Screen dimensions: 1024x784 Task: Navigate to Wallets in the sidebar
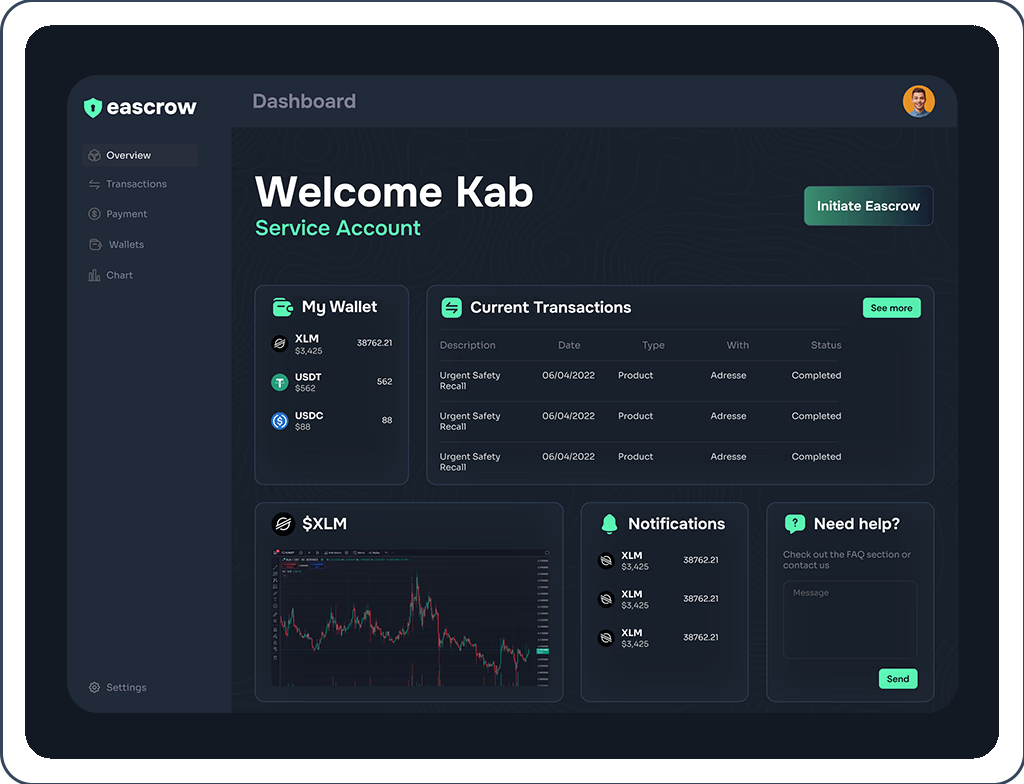126,245
